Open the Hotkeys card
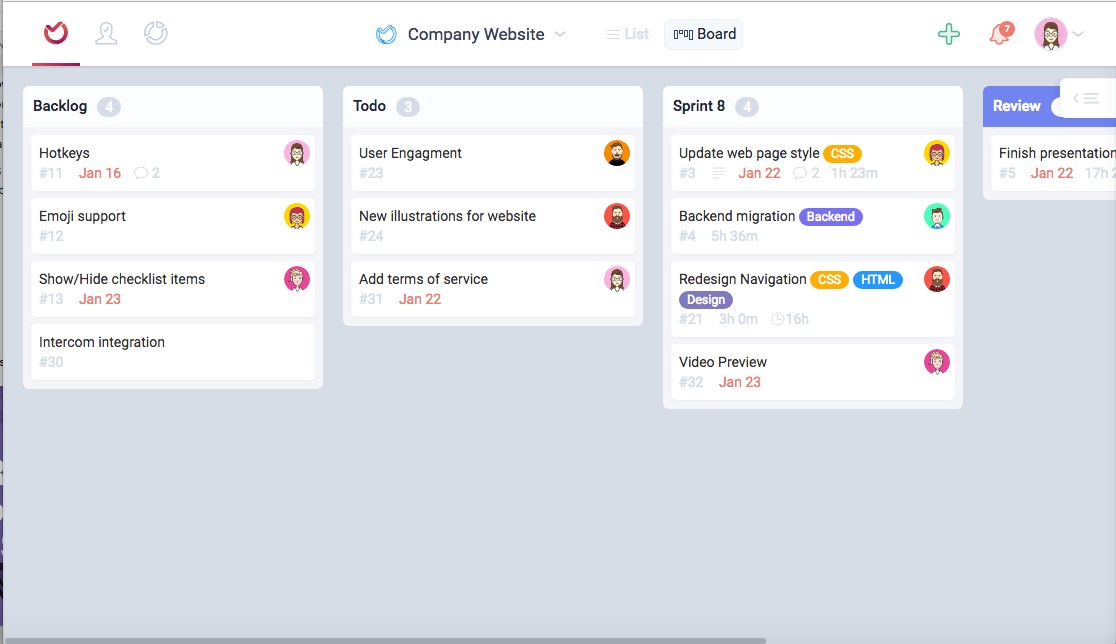1116x644 pixels. pyautogui.click(x=173, y=163)
